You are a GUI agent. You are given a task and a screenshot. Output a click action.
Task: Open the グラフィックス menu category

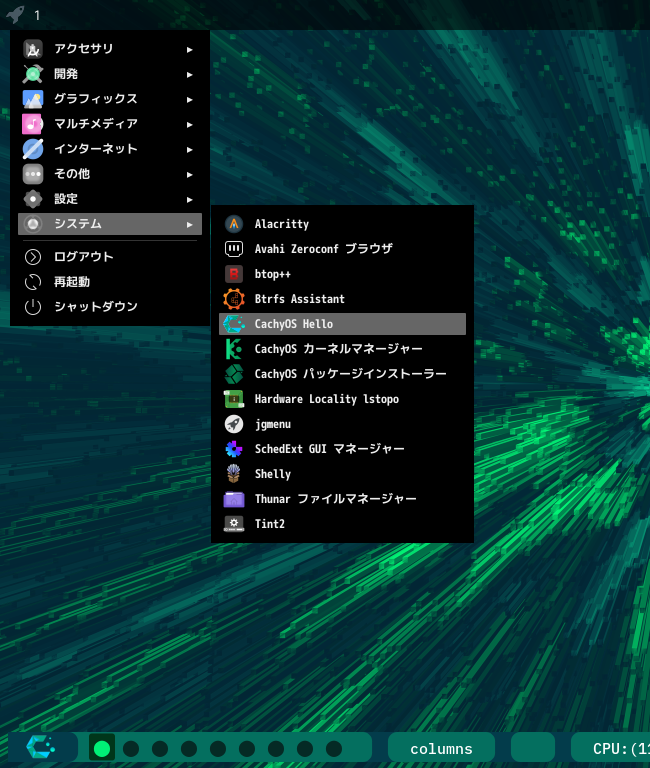point(110,99)
